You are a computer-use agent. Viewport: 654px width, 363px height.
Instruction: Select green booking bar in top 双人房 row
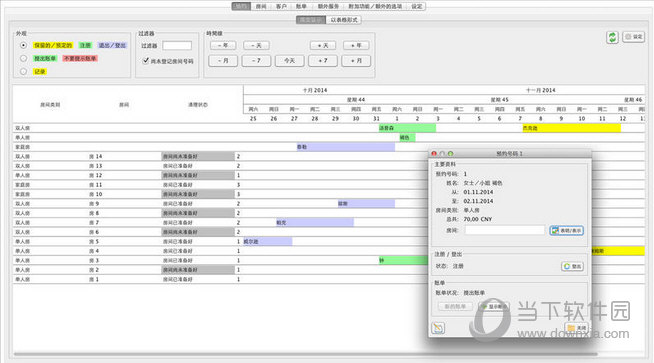[x=407, y=128]
